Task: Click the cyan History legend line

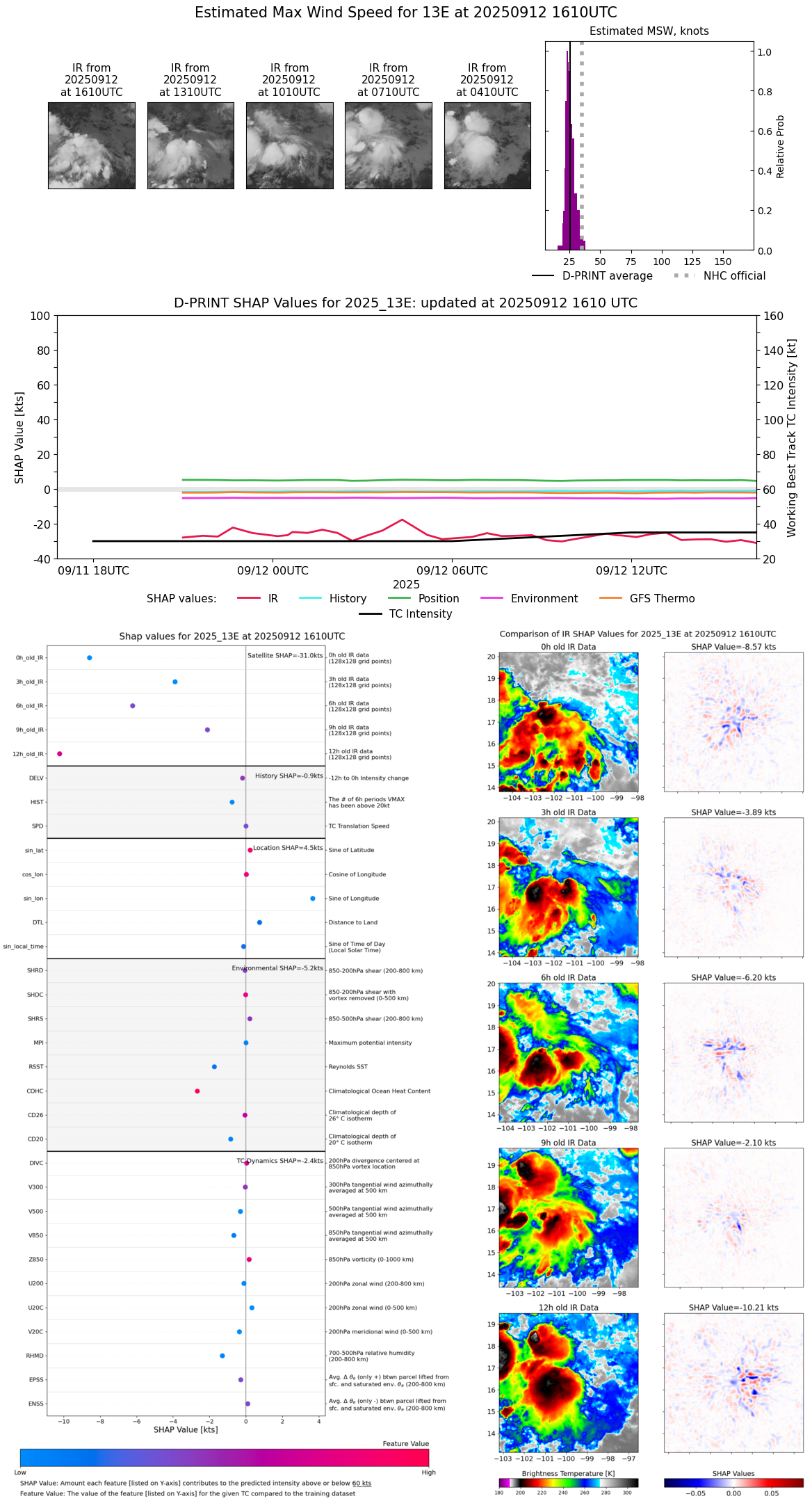Action: (x=310, y=598)
